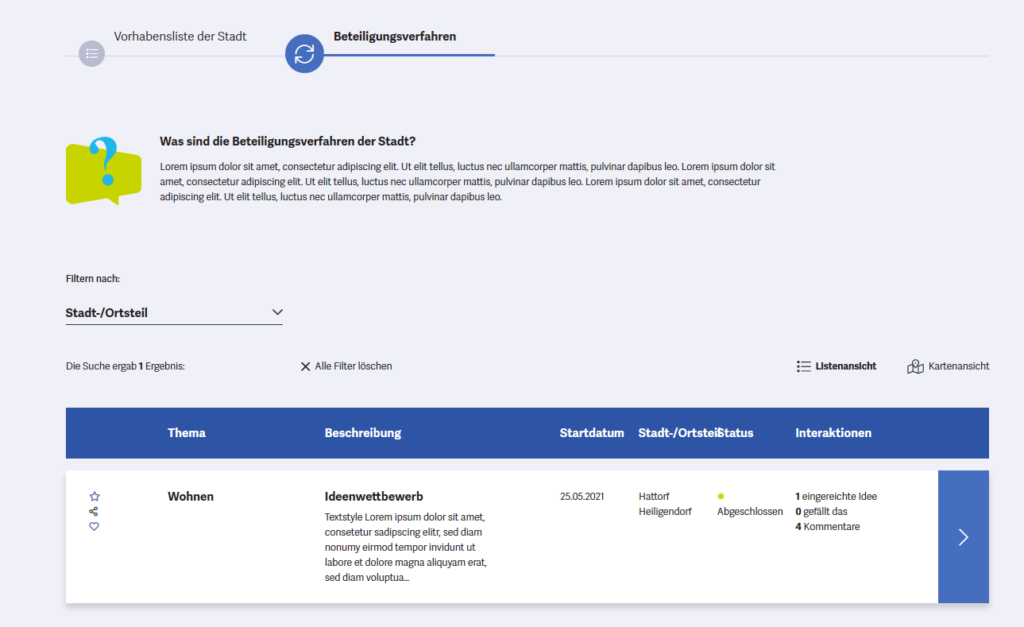Click the map view icon
This screenshot has width=1024, height=627.
[915, 366]
